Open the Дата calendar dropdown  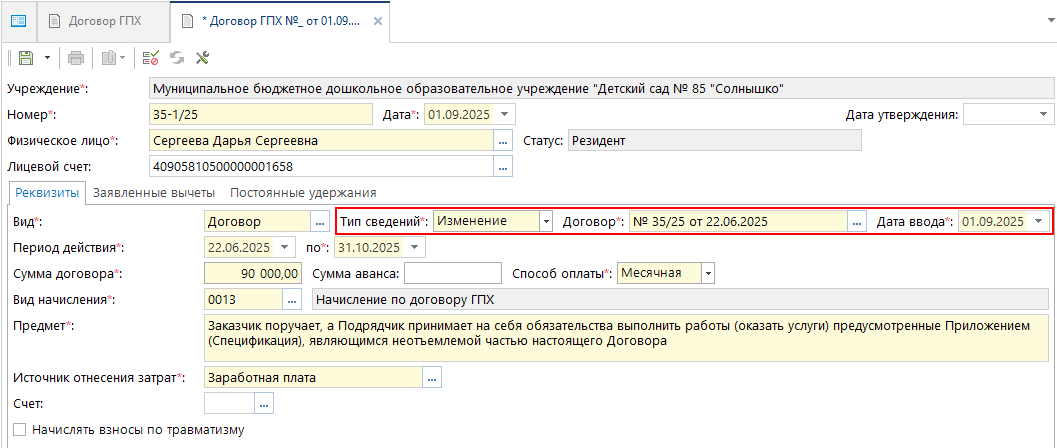pyautogui.click(x=504, y=115)
